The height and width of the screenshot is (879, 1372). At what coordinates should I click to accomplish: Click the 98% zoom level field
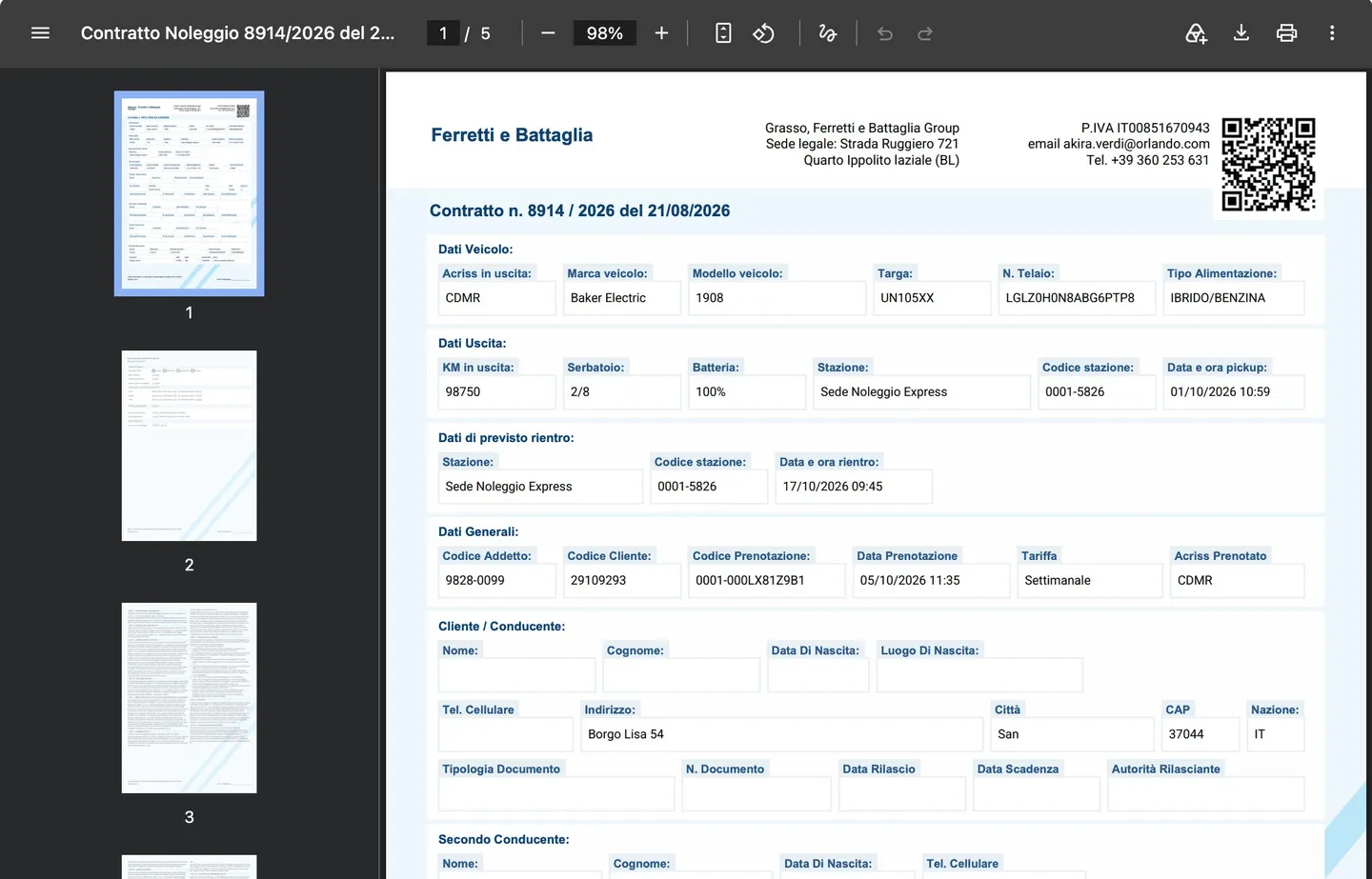click(x=605, y=33)
